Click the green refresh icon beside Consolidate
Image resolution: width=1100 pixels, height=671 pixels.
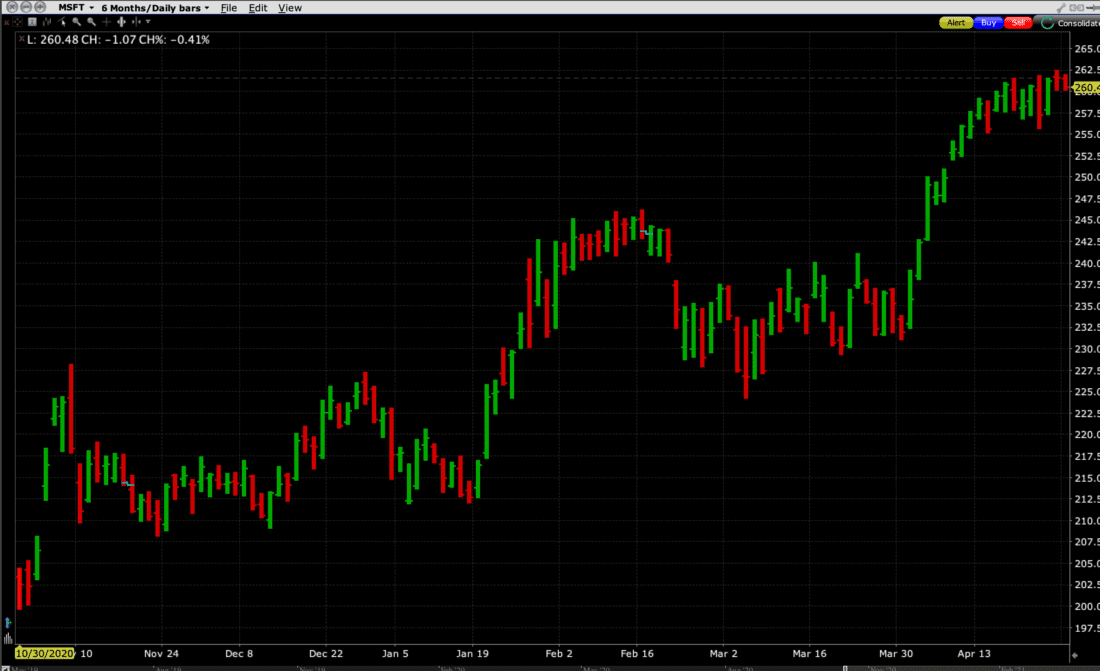tap(1047, 22)
